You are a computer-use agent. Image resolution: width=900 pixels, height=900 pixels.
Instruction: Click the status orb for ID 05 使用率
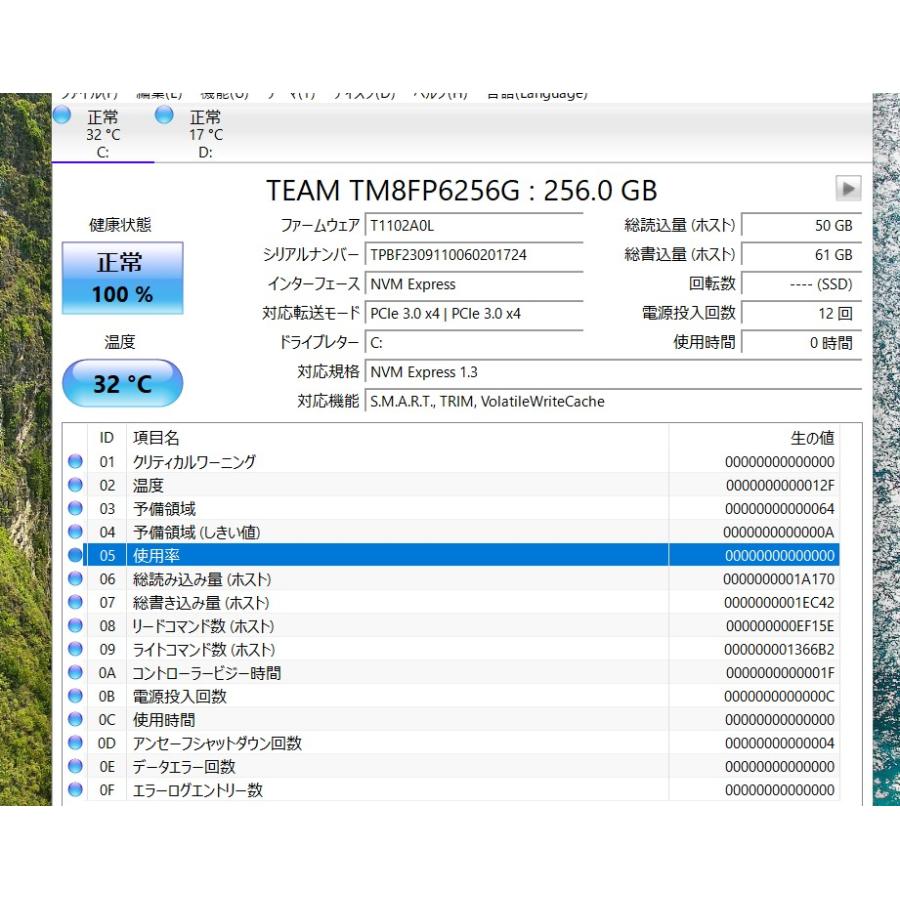[75, 555]
